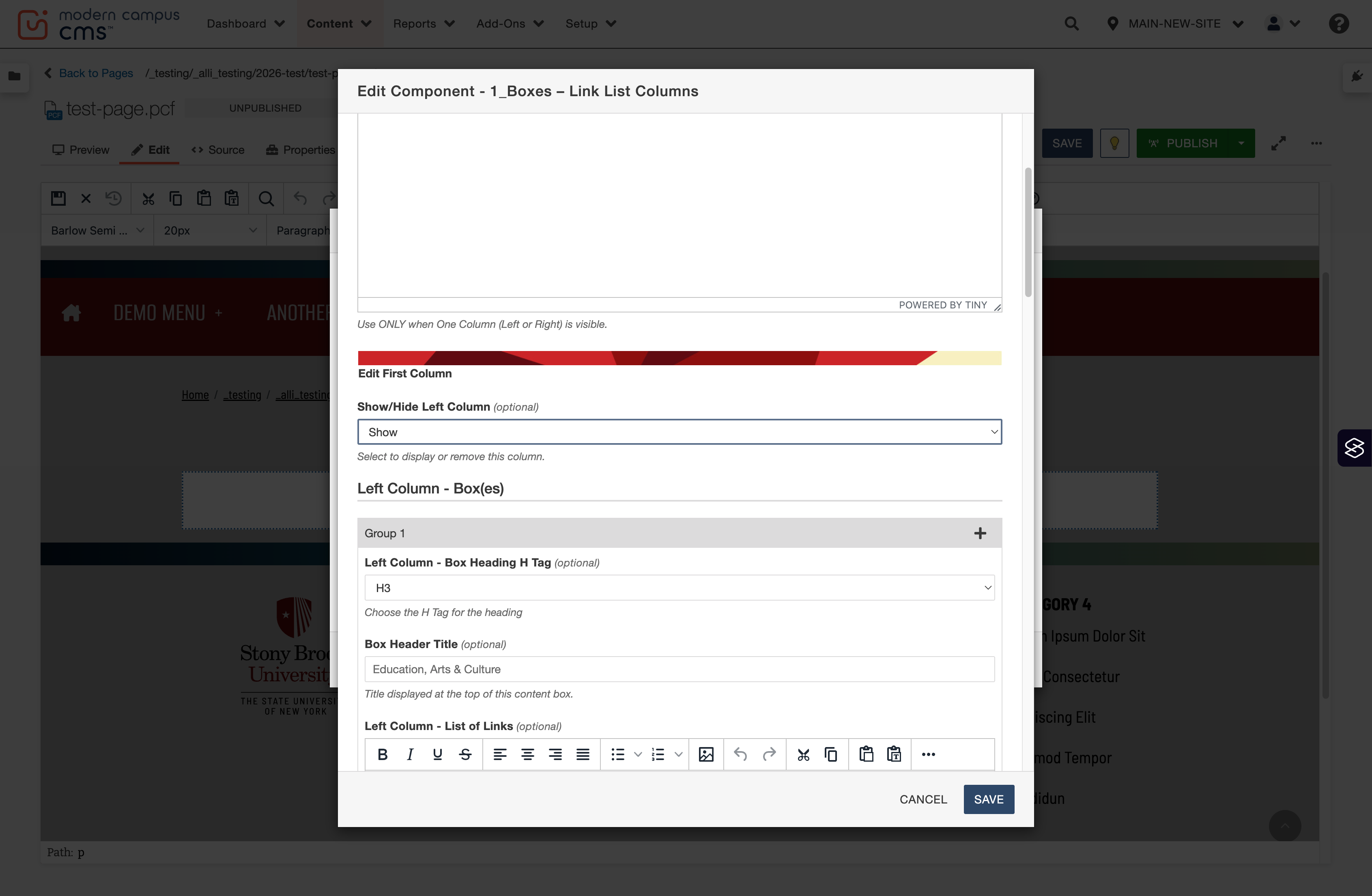Screen dimensions: 1372x896
Task: Apply italic in List of Links editor
Action: click(x=410, y=754)
